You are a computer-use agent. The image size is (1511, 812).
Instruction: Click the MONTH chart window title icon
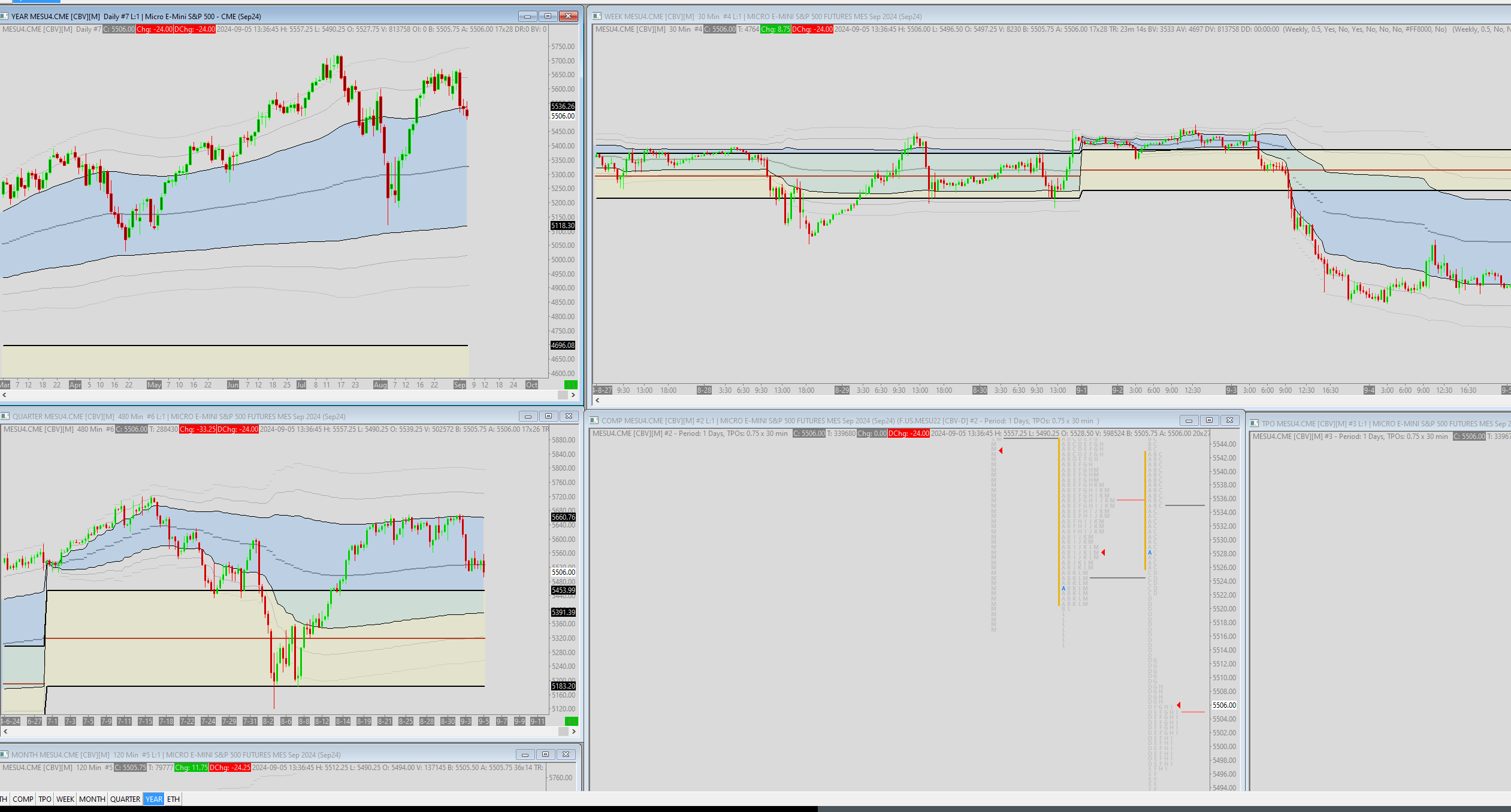pyautogui.click(x=4, y=755)
